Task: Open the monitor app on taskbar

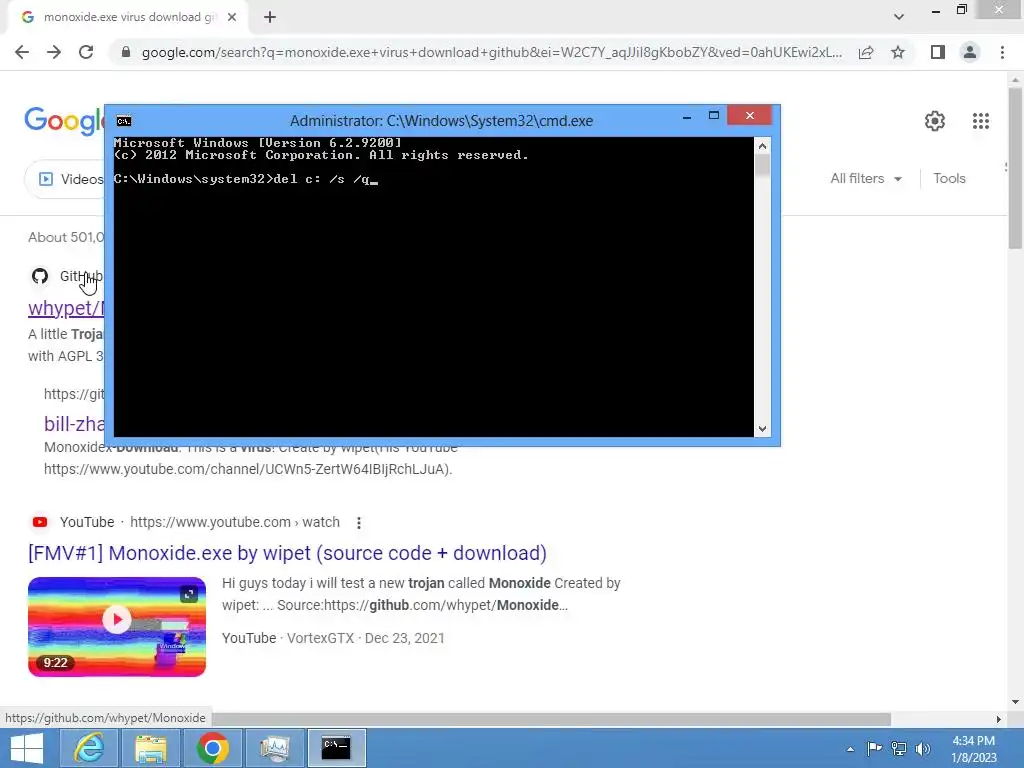Action: (274, 748)
